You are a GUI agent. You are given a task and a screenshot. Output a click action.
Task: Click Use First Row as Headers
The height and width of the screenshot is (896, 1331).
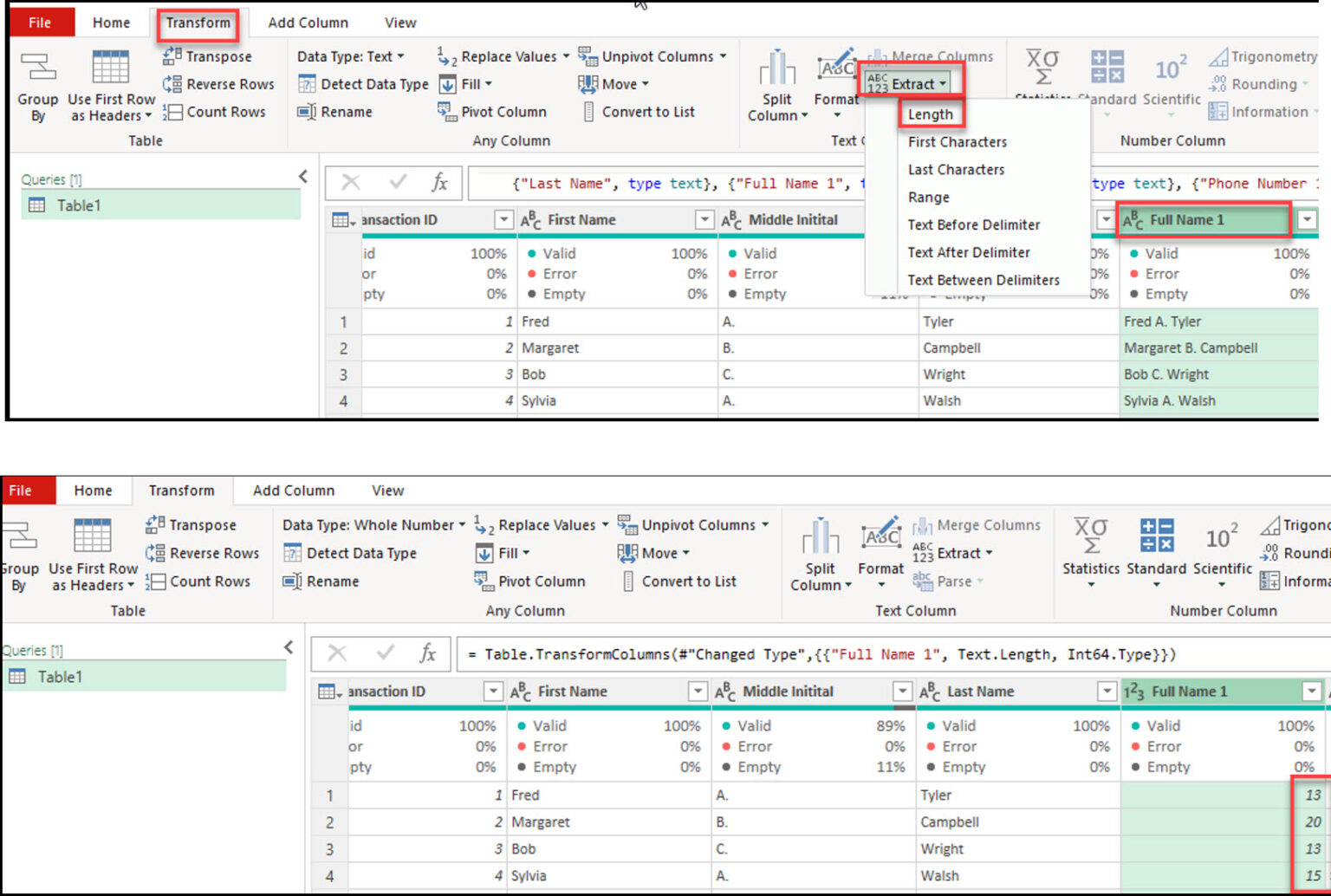(110, 86)
